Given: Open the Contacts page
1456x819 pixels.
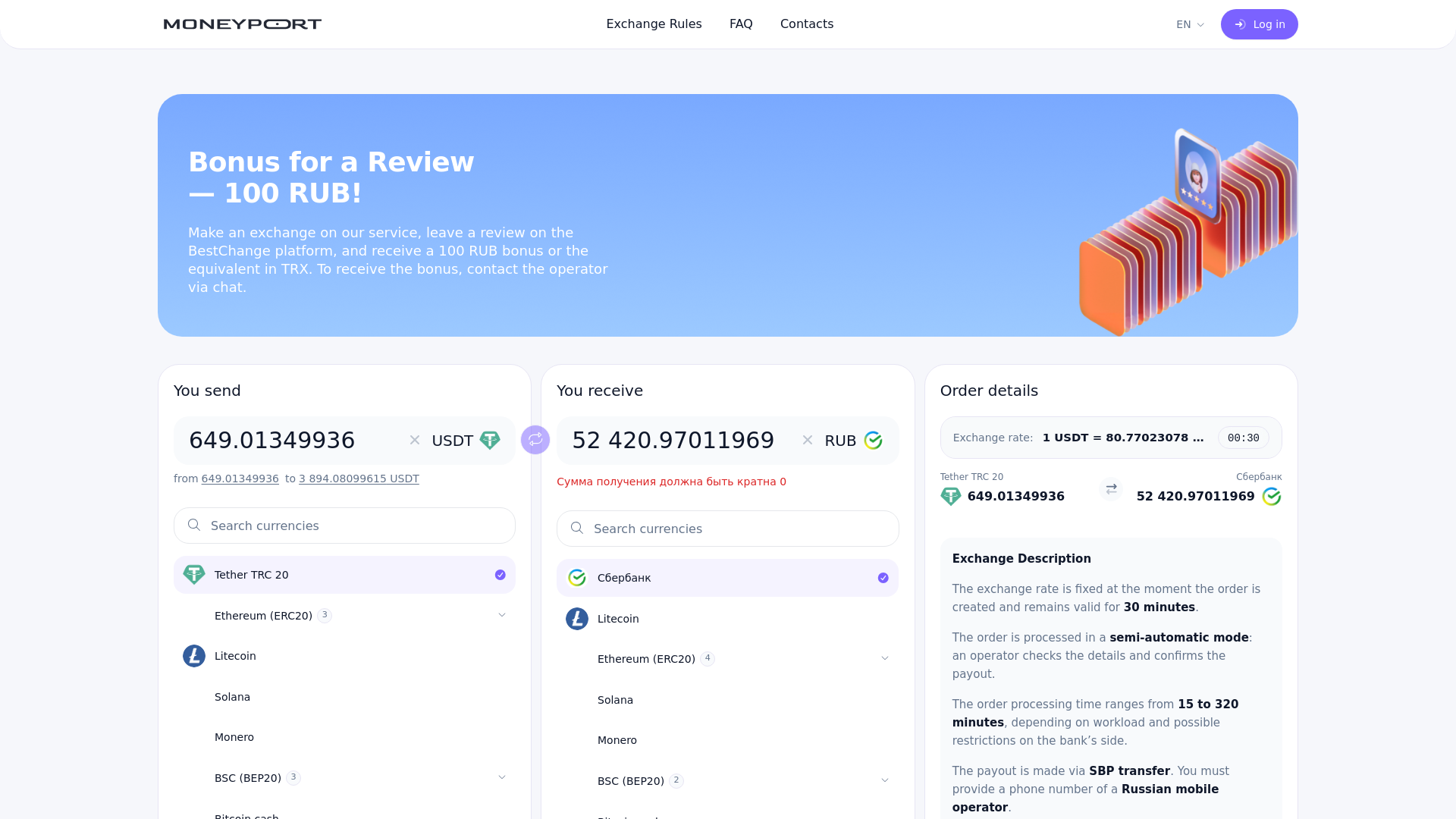Looking at the screenshot, I should [807, 24].
